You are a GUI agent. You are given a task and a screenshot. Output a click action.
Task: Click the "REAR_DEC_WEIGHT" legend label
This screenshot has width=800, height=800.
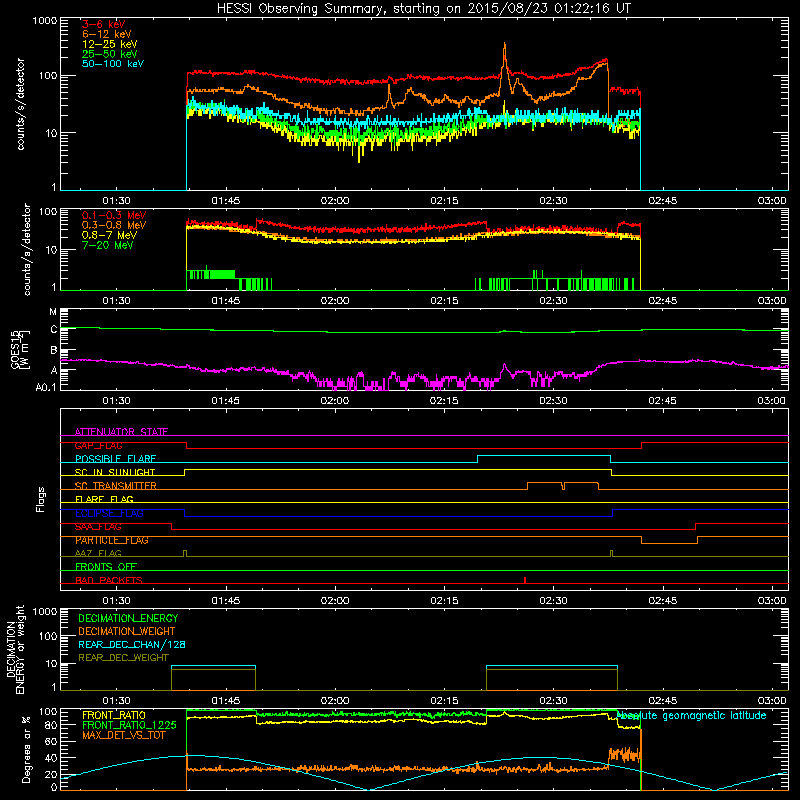click(x=123, y=658)
